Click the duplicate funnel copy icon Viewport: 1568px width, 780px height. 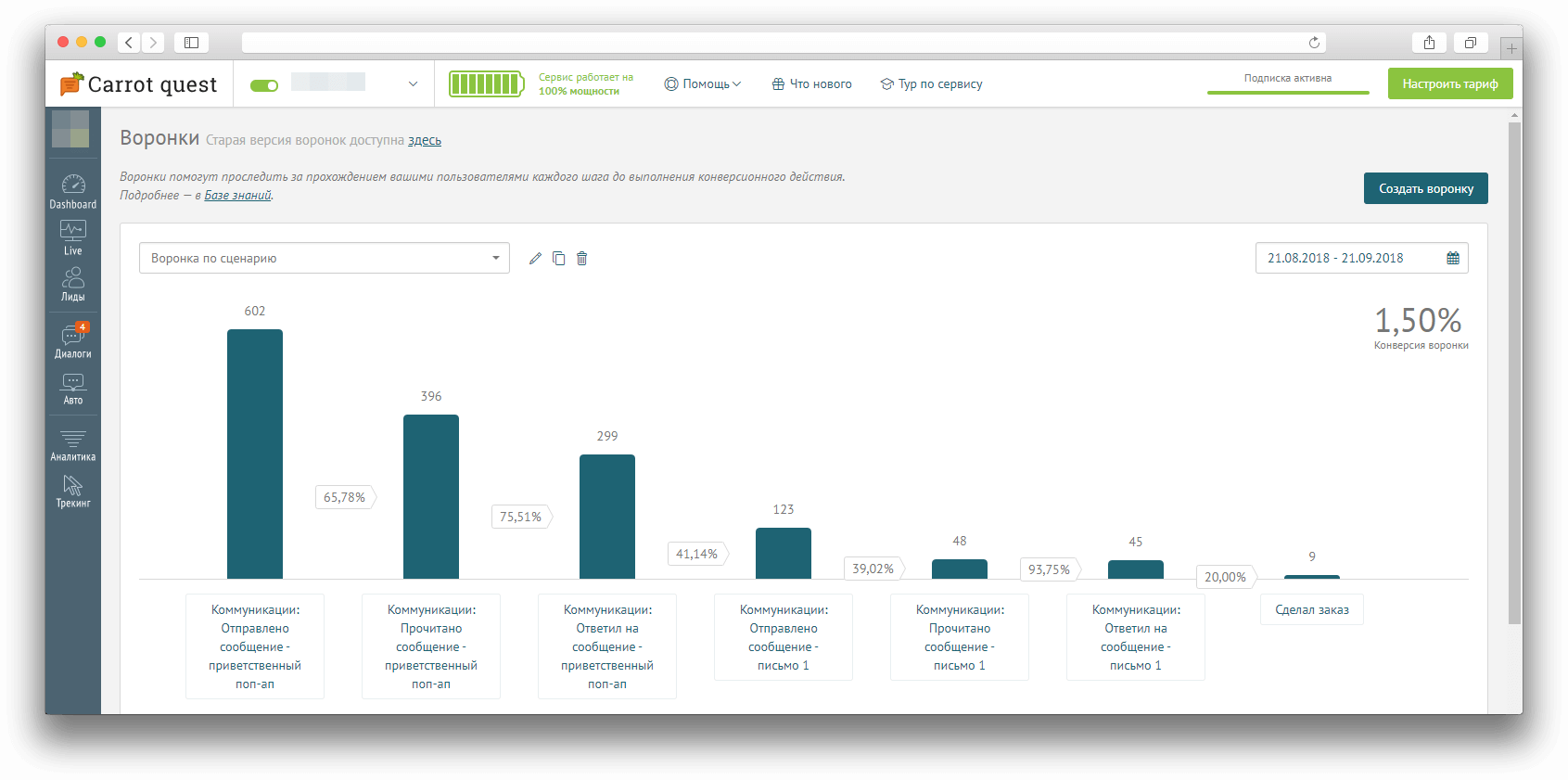coord(558,259)
